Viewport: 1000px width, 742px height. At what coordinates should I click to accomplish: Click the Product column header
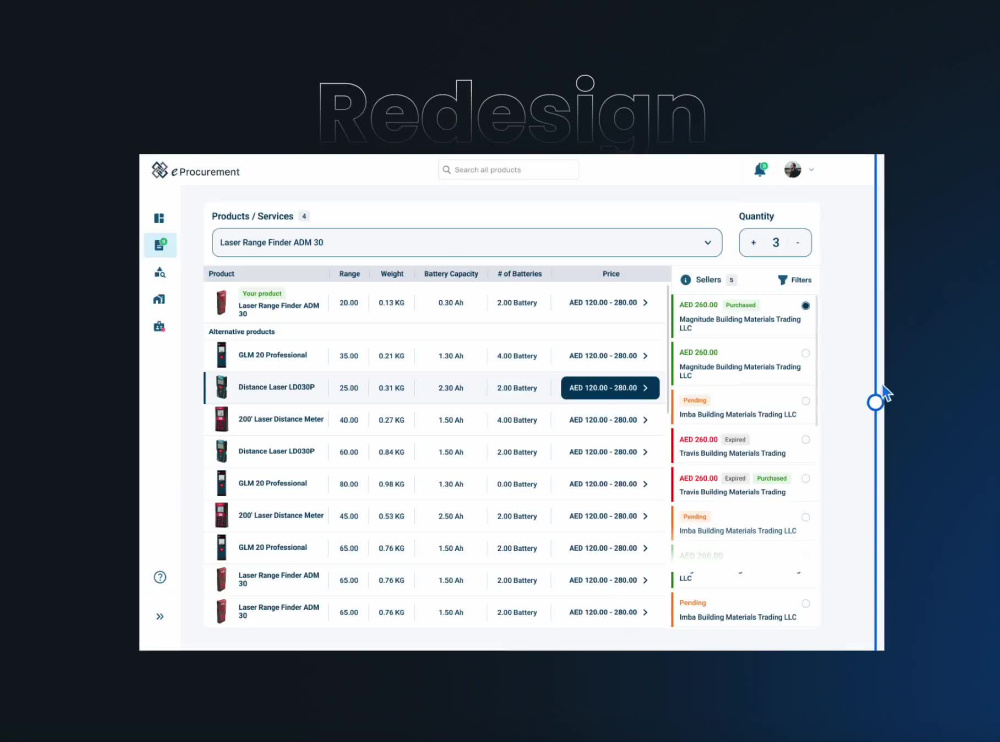point(221,274)
